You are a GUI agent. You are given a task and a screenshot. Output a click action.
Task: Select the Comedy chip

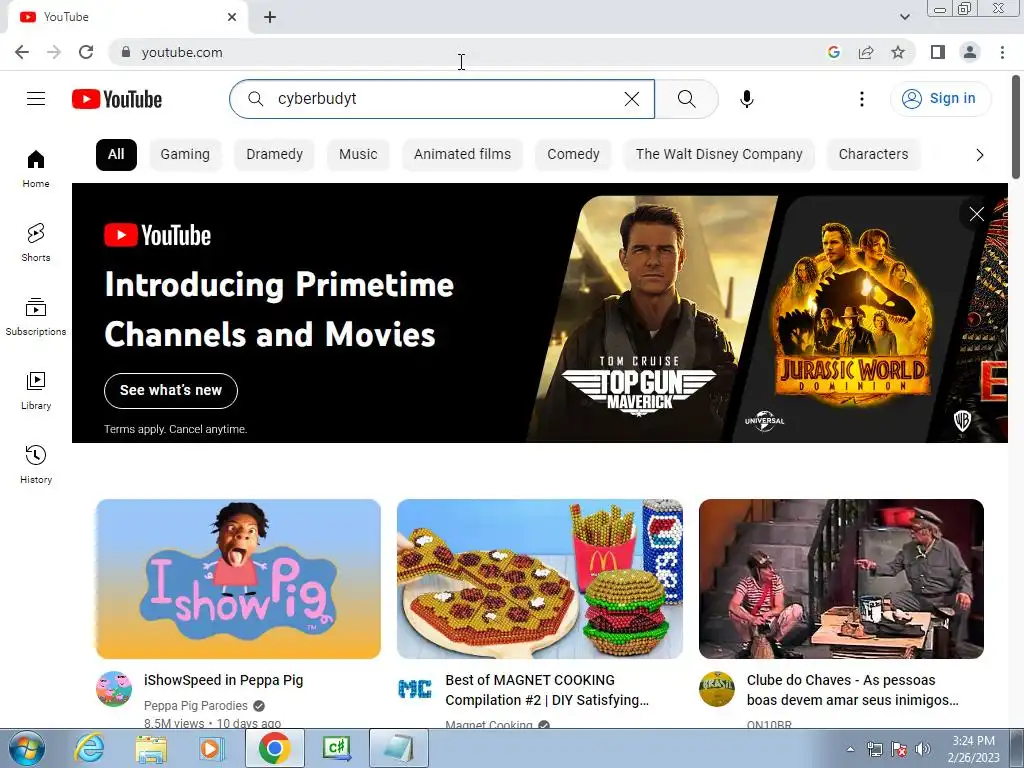click(x=573, y=155)
